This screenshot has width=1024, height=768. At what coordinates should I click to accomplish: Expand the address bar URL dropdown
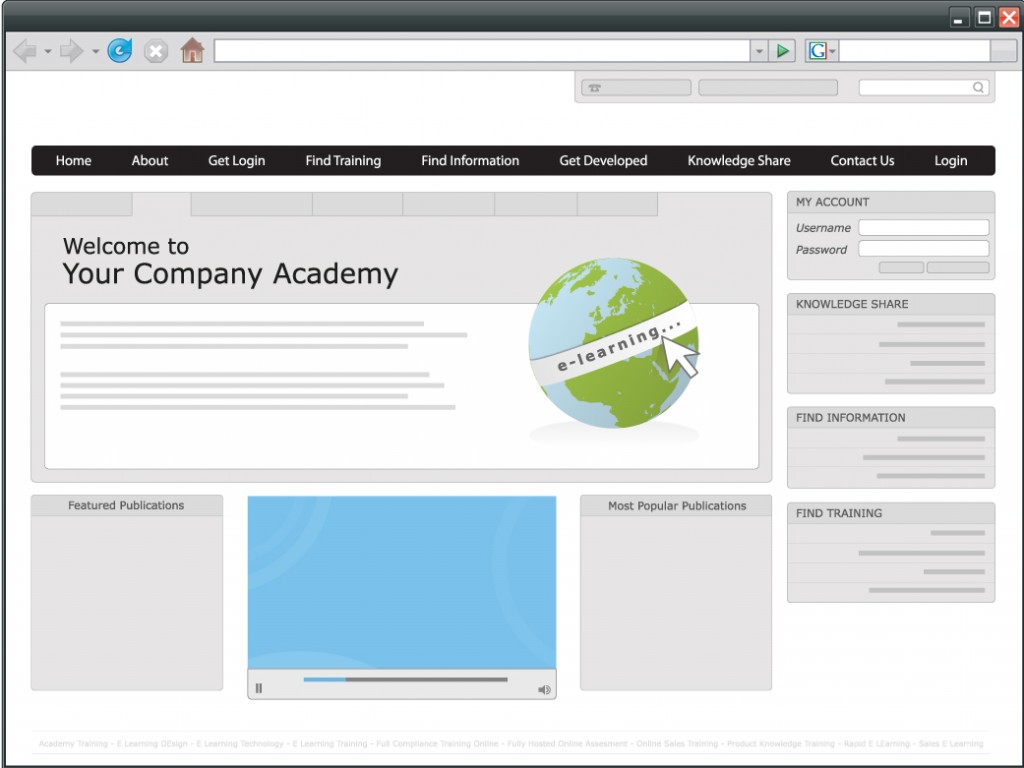(759, 50)
